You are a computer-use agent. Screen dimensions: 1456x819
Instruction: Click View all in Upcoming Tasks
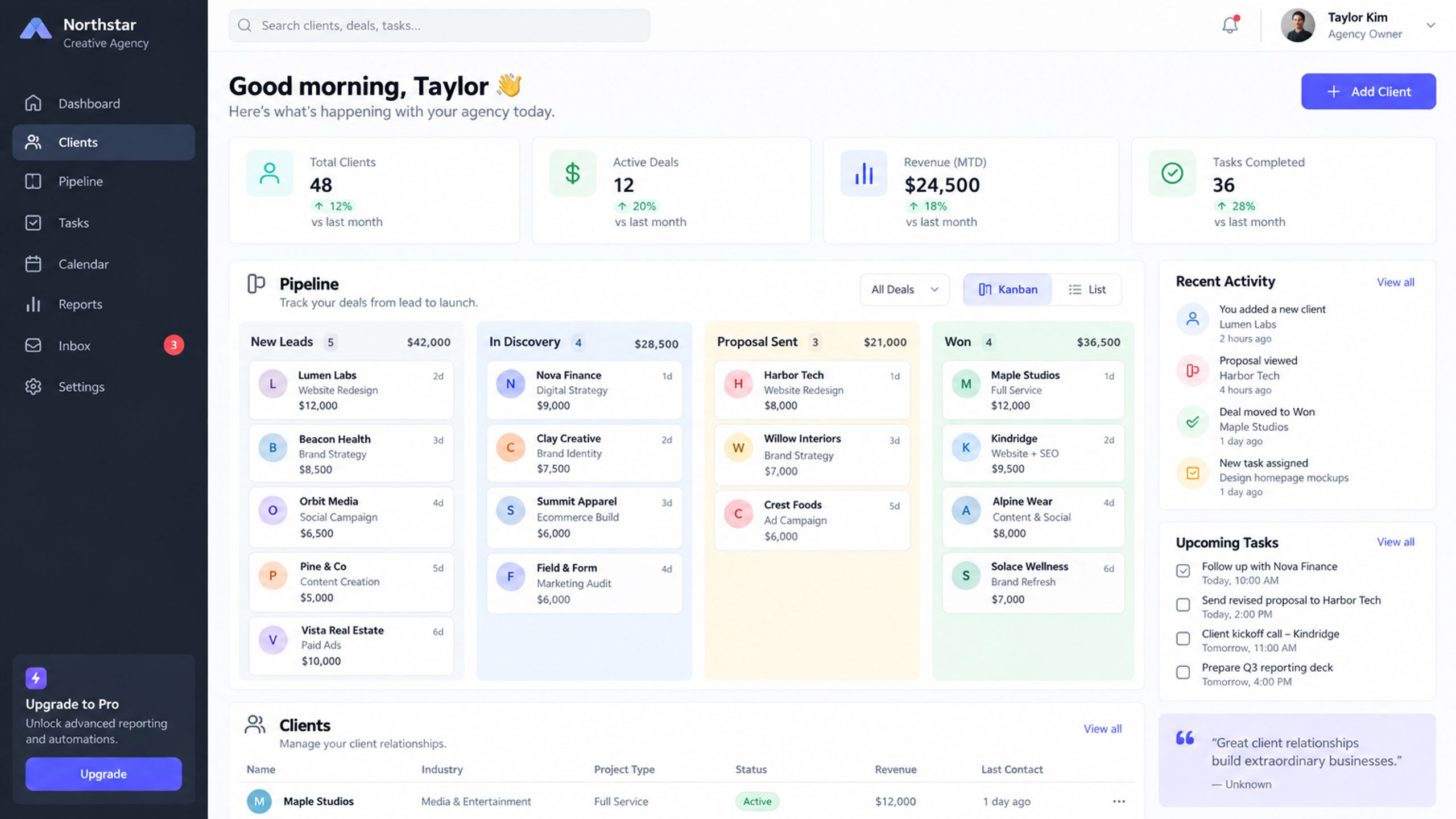[x=1395, y=542]
